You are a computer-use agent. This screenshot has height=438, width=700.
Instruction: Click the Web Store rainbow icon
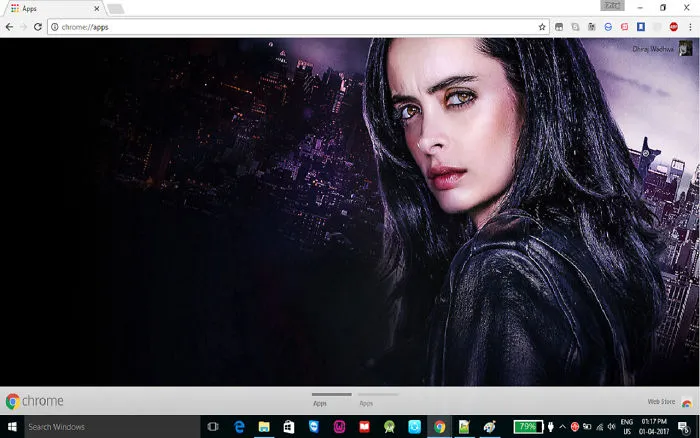click(x=687, y=403)
